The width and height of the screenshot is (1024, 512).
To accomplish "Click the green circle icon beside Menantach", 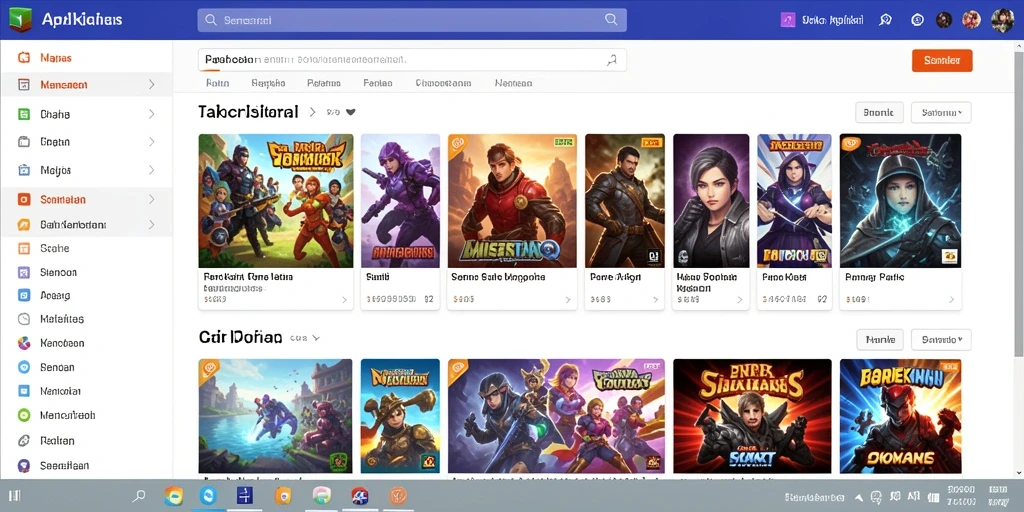I will coord(24,415).
